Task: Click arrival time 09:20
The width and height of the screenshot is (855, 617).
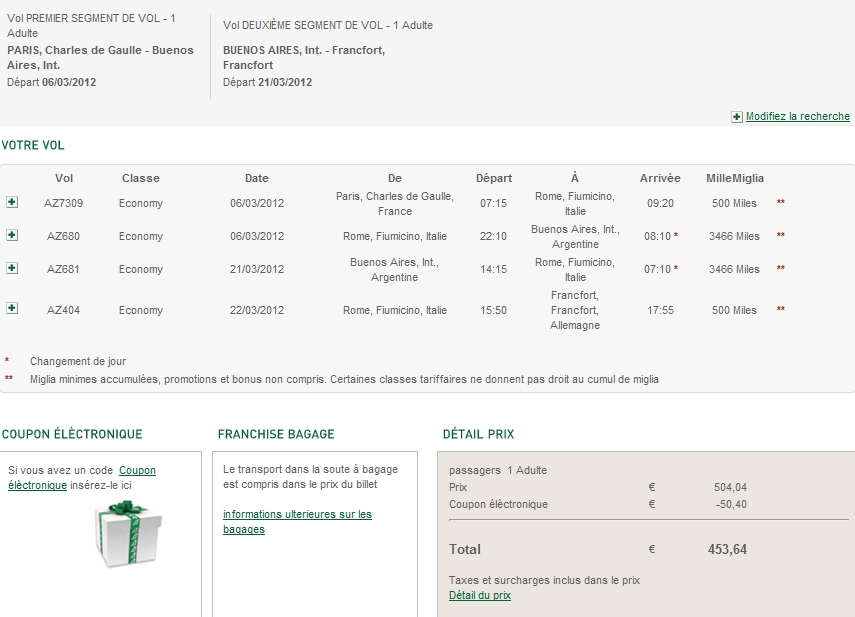Action: click(x=660, y=203)
